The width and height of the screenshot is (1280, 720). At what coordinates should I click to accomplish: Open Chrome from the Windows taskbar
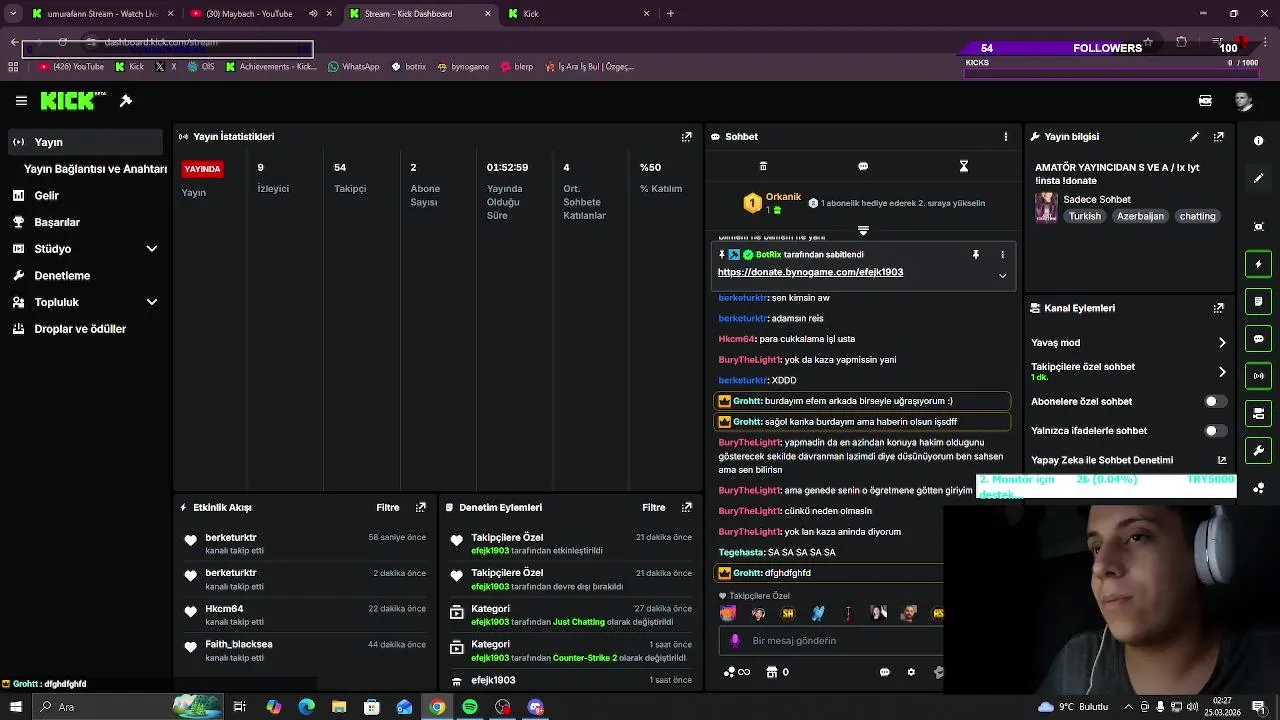pos(437,707)
